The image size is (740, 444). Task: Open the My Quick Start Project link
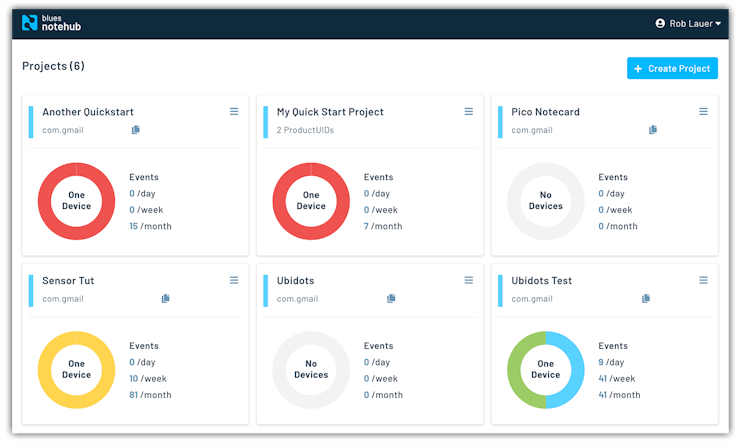[330, 112]
